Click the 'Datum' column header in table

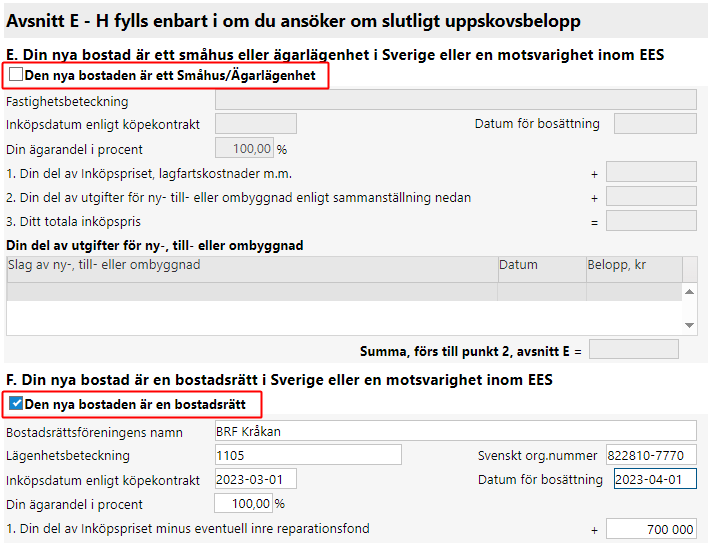pyautogui.click(x=542, y=269)
